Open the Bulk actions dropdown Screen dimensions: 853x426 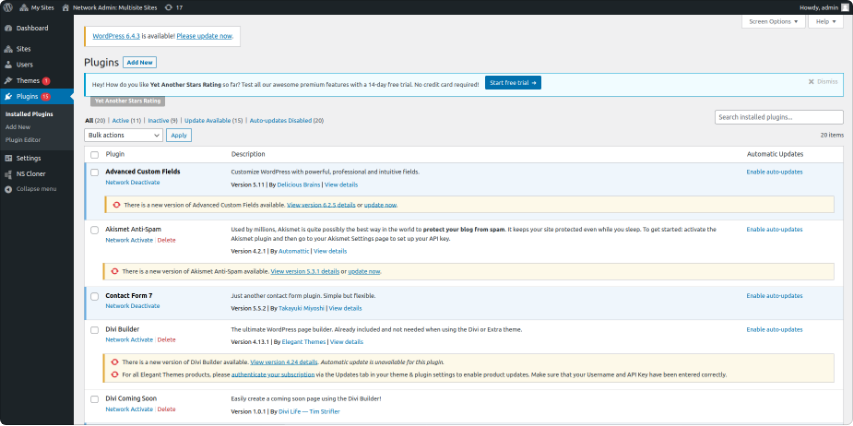pos(124,135)
